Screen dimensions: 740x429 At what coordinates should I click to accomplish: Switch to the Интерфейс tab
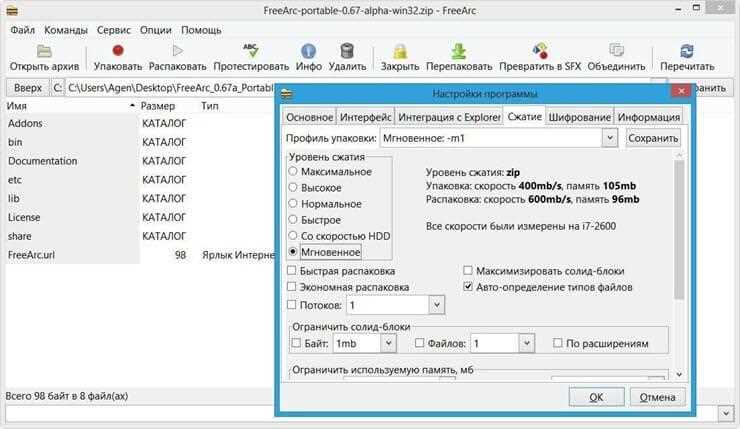(x=365, y=117)
